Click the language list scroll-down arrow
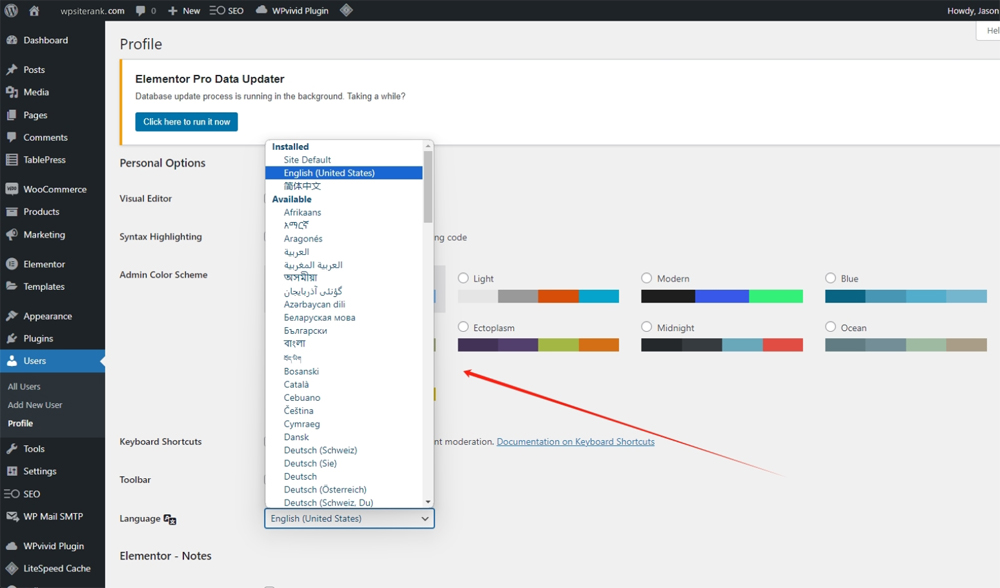 click(428, 502)
